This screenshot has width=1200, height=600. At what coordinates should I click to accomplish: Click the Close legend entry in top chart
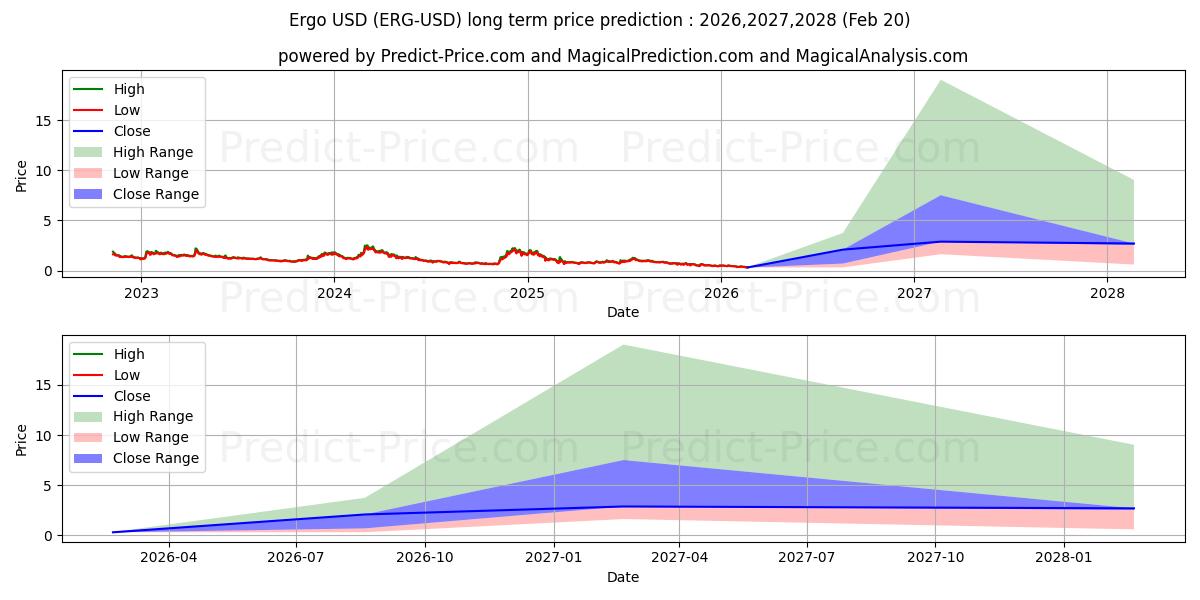(x=112, y=131)
